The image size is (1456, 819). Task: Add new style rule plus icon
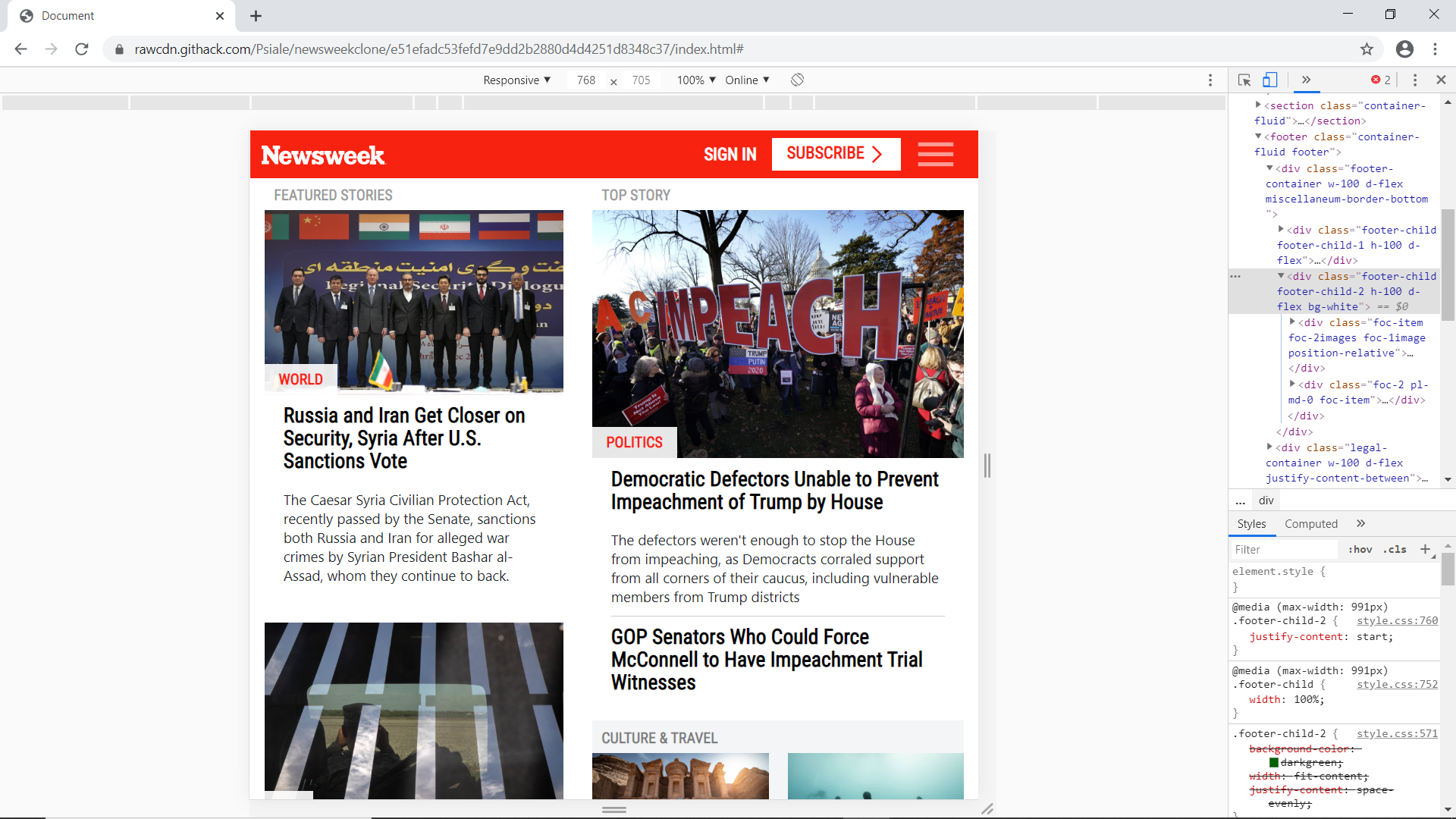(x=1425, y=549)
